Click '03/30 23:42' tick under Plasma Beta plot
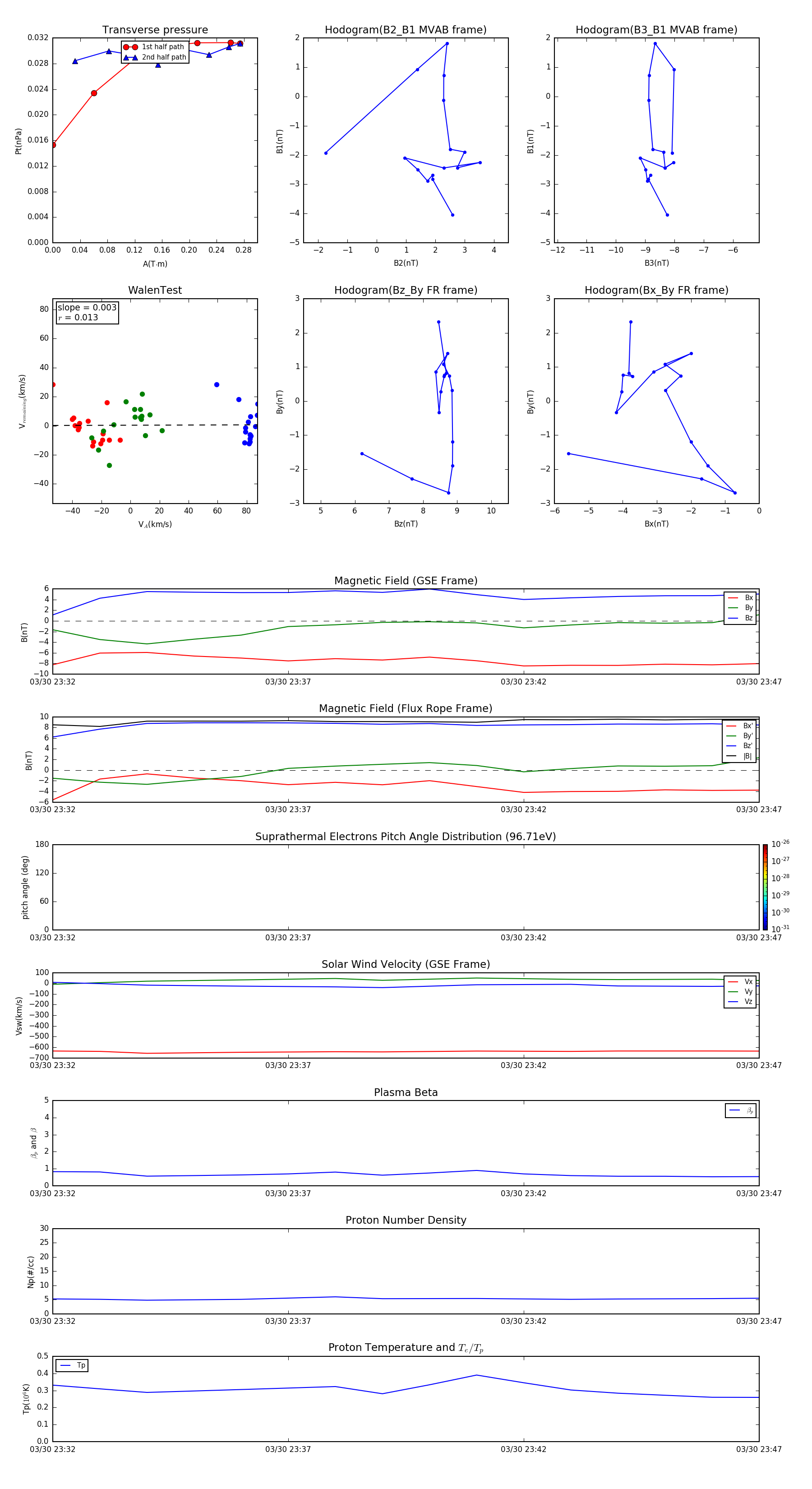This screenshot has height=1489, width=812. click(x=523, y=1193)
